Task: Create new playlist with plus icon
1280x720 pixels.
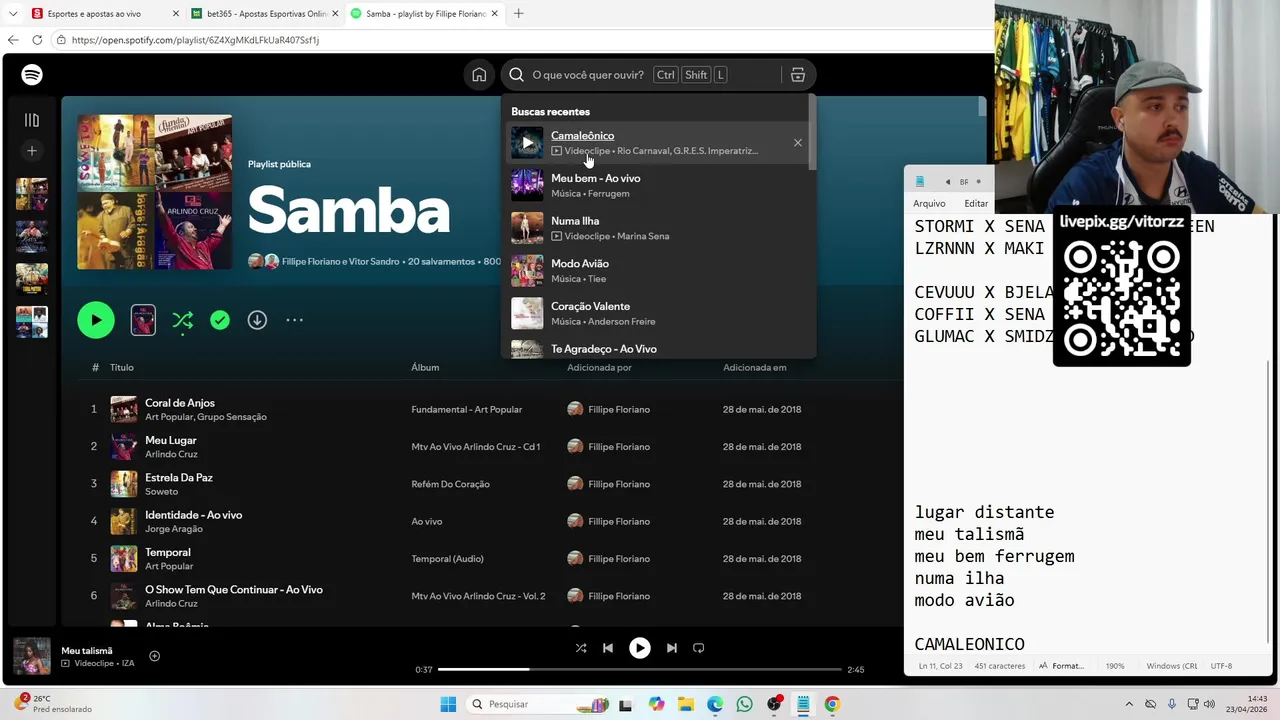Action: click(32, 151)
